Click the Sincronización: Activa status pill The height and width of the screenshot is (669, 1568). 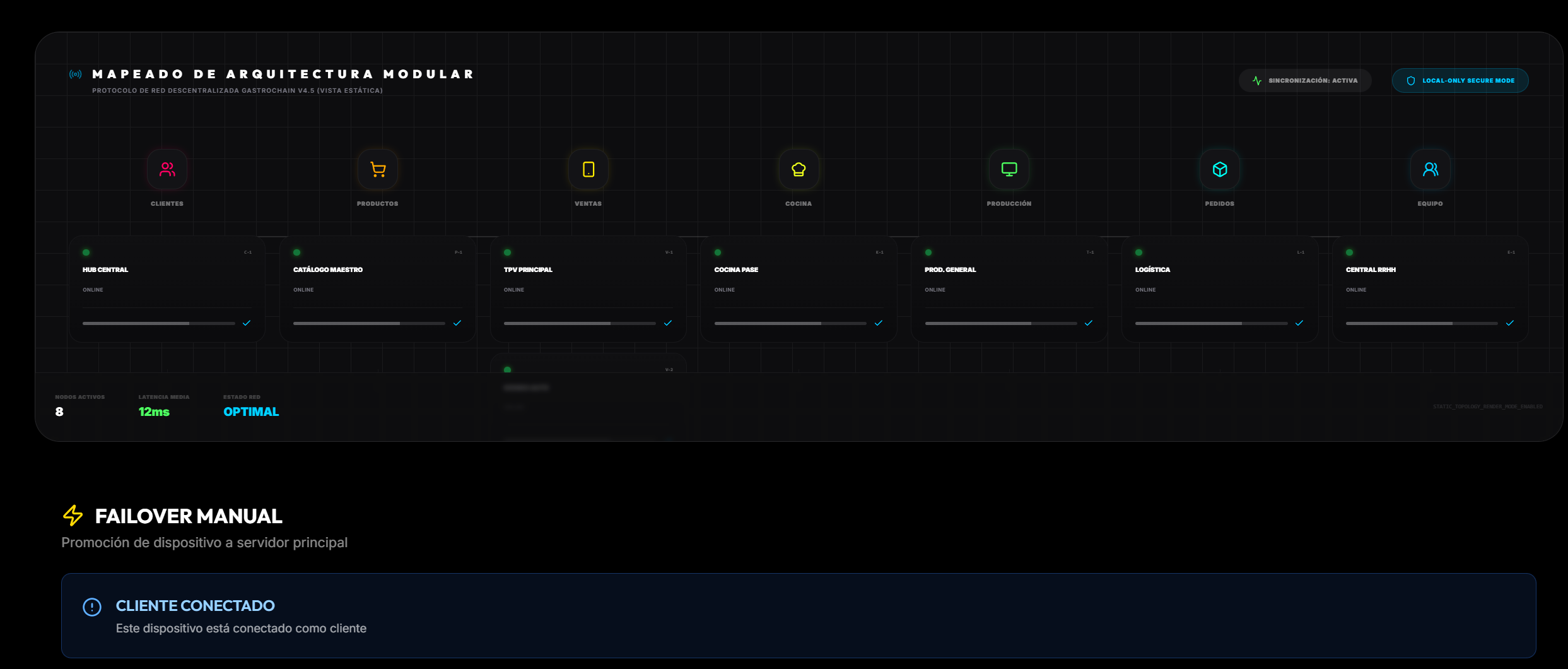1305,81
